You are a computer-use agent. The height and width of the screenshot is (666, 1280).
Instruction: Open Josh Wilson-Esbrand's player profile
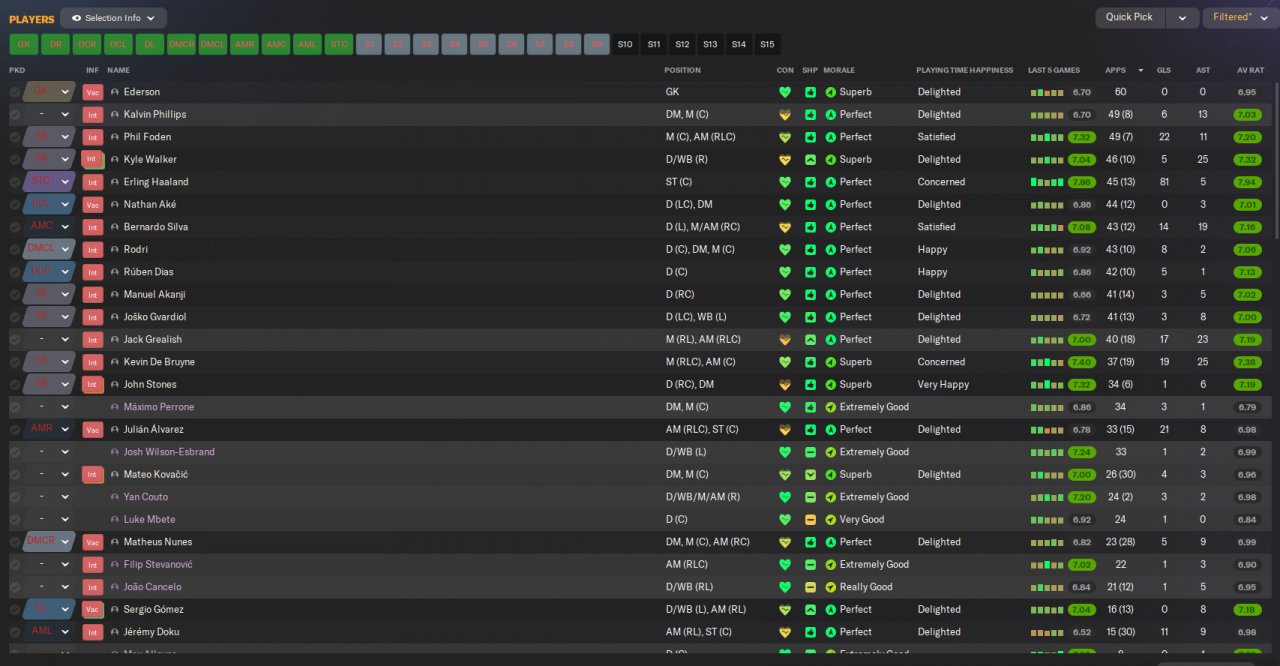pyautogui.click(x=169, y=452)
